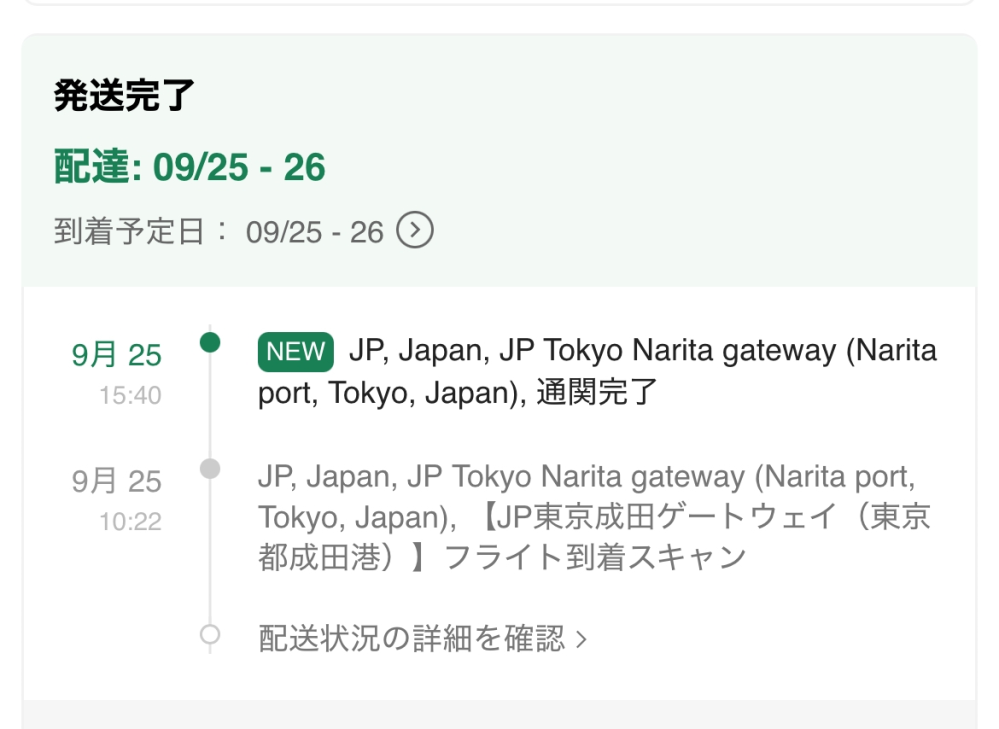999x729 pixels.
Task: Click the circled arrow next to 09/25 - 26
Action: (x=416, y=230)
